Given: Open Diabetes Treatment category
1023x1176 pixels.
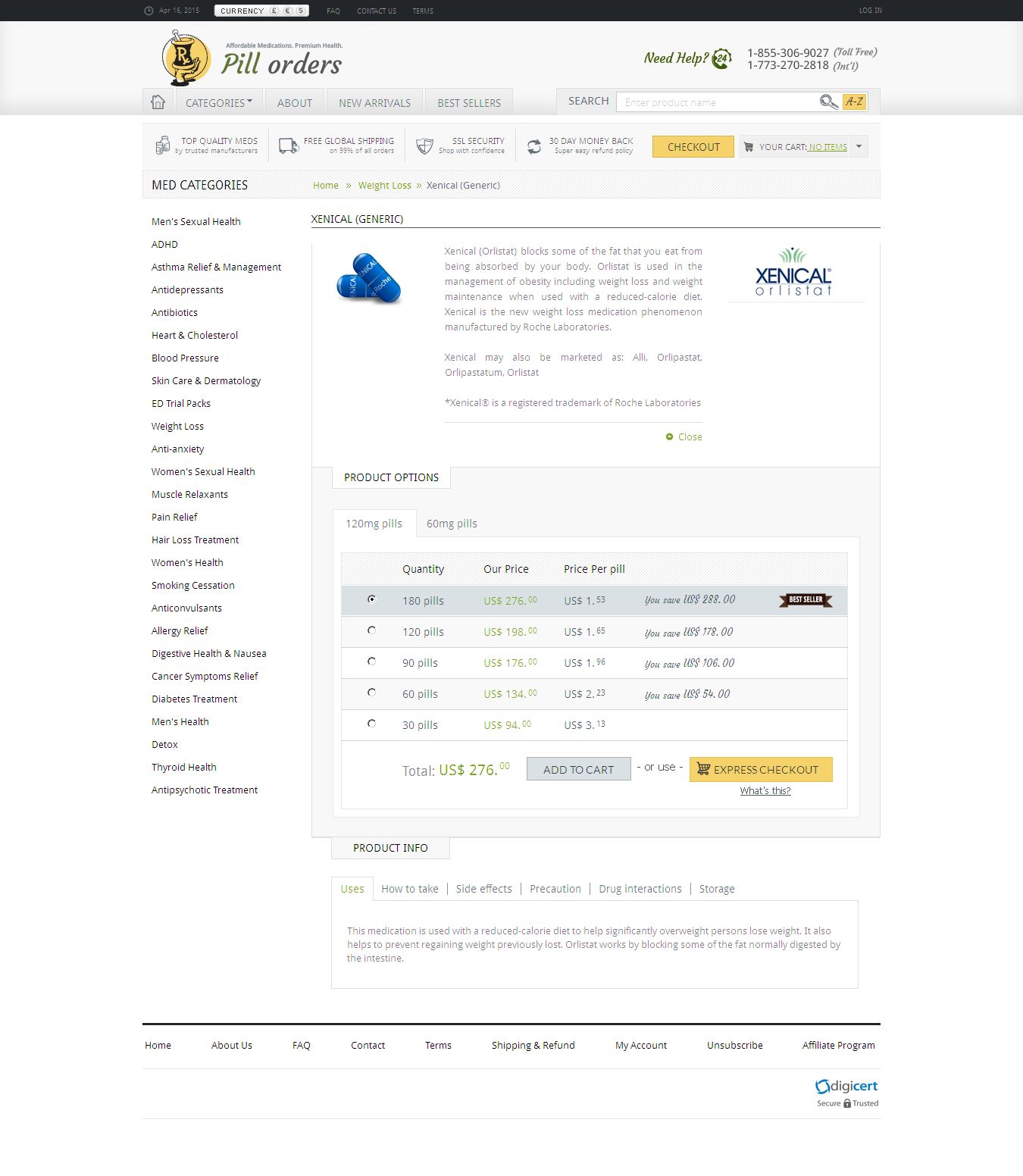Looking at the screenshot, I should [194, 699].
